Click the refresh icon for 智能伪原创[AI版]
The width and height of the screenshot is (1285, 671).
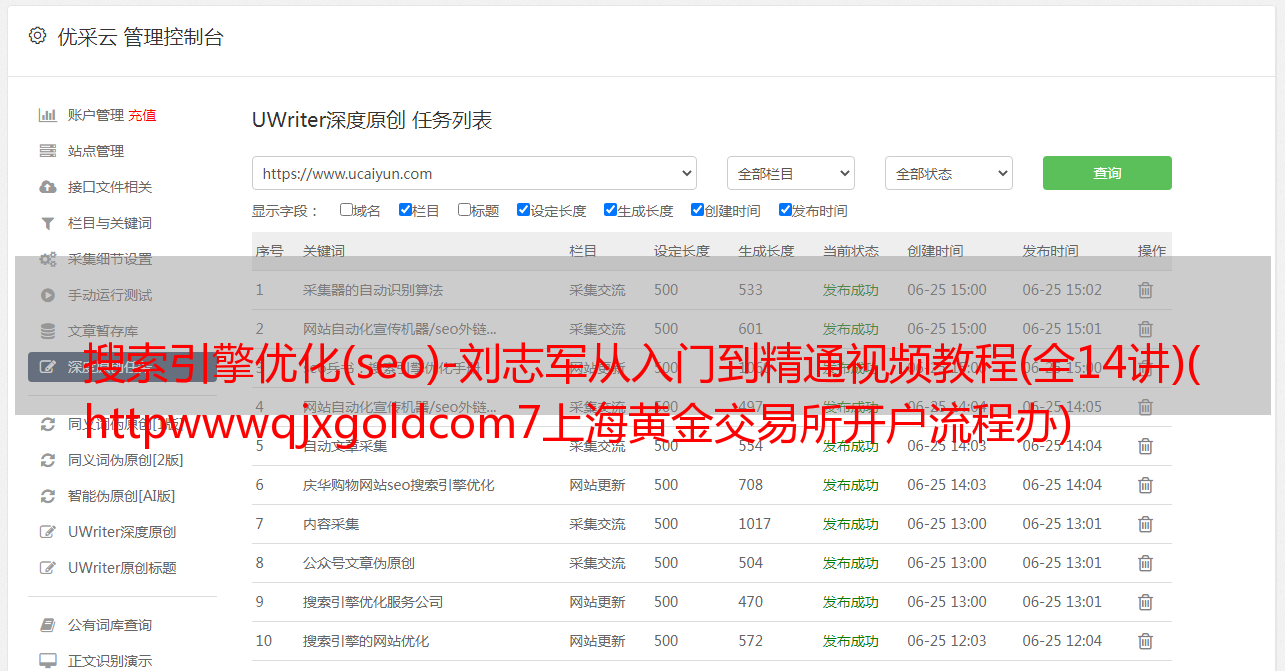point(47,496)
